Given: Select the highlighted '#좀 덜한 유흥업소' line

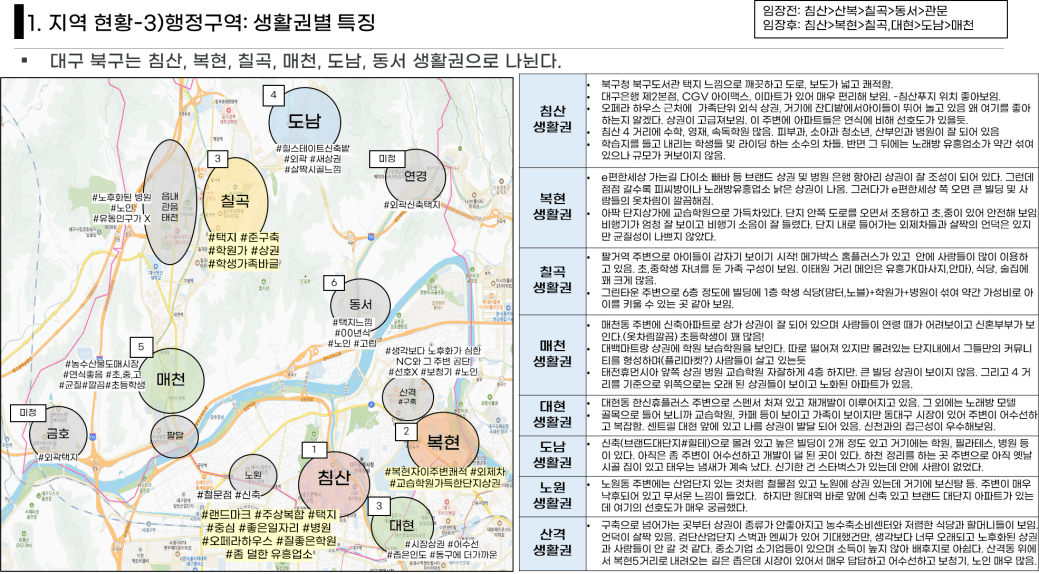Looking at the screenshot, I should [270, 554].
